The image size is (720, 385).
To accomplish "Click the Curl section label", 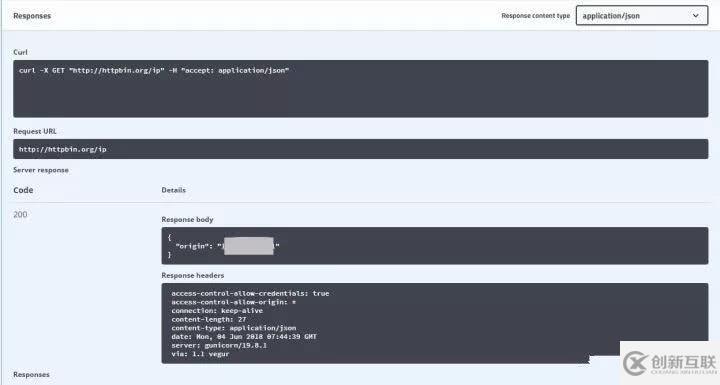I will 20,52.
